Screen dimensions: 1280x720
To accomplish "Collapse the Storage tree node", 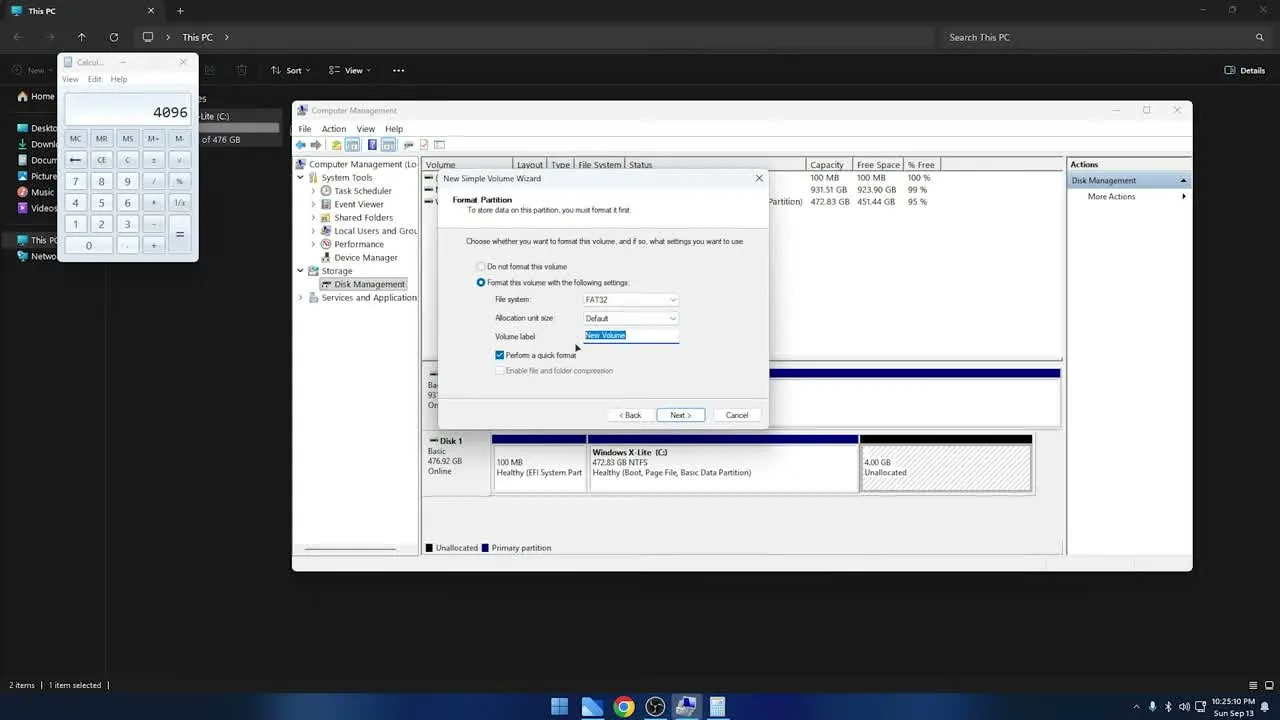I will point(300,271).
